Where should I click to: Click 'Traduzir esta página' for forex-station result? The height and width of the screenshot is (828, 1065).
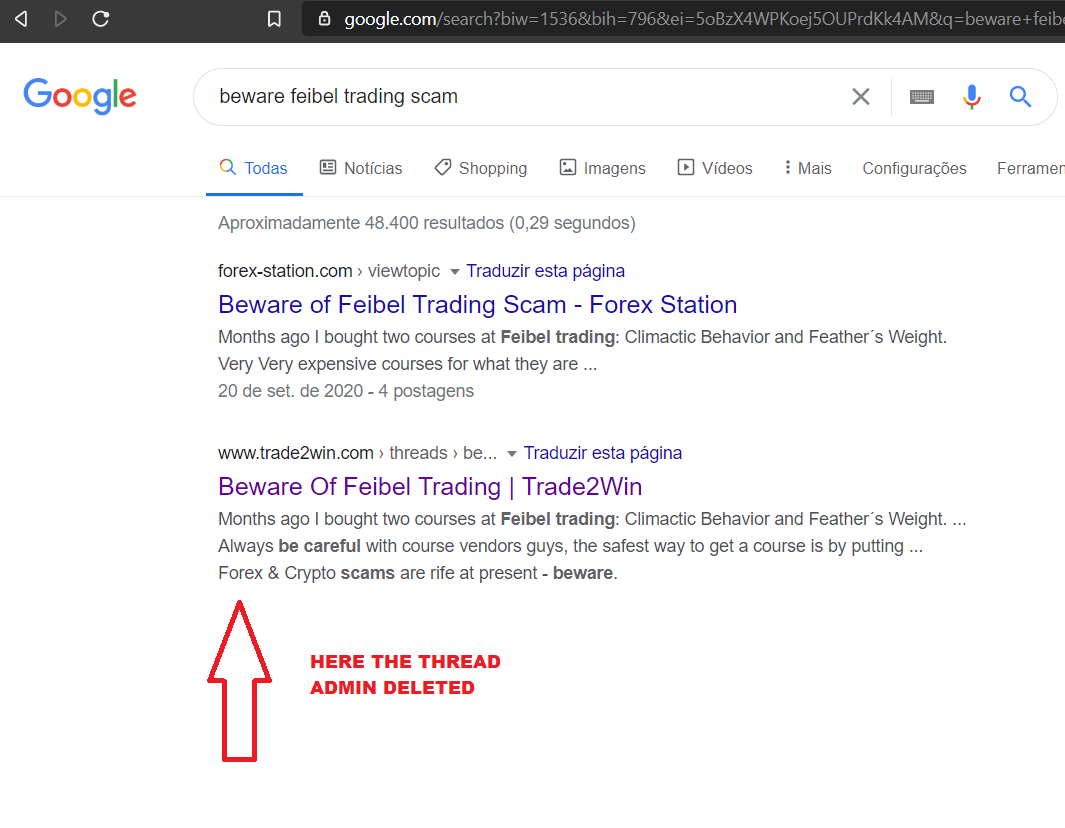tap(545, 271)
